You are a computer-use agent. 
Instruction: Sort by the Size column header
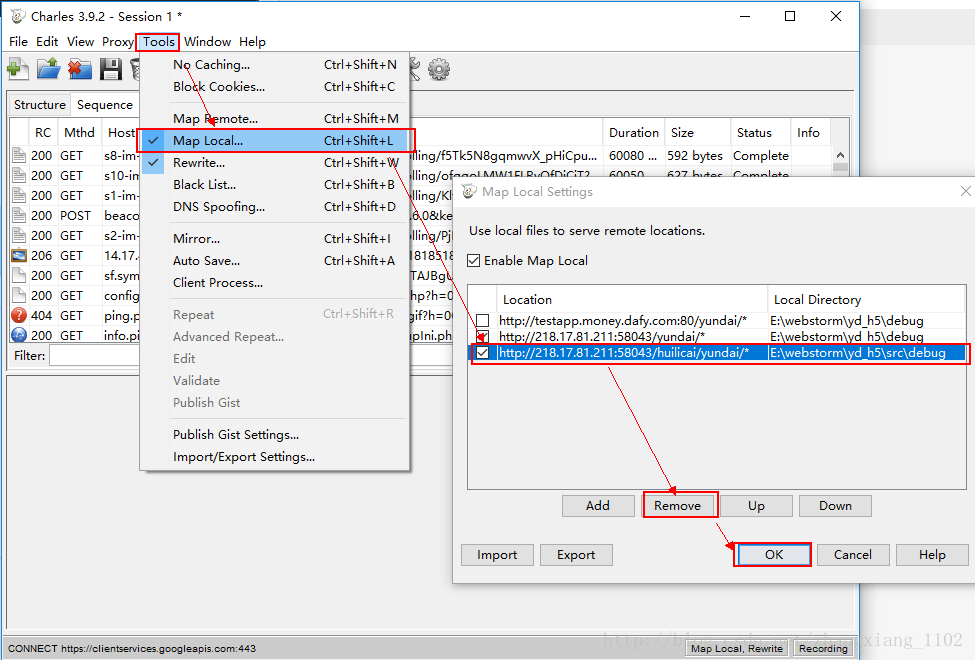tap(697, 132)
